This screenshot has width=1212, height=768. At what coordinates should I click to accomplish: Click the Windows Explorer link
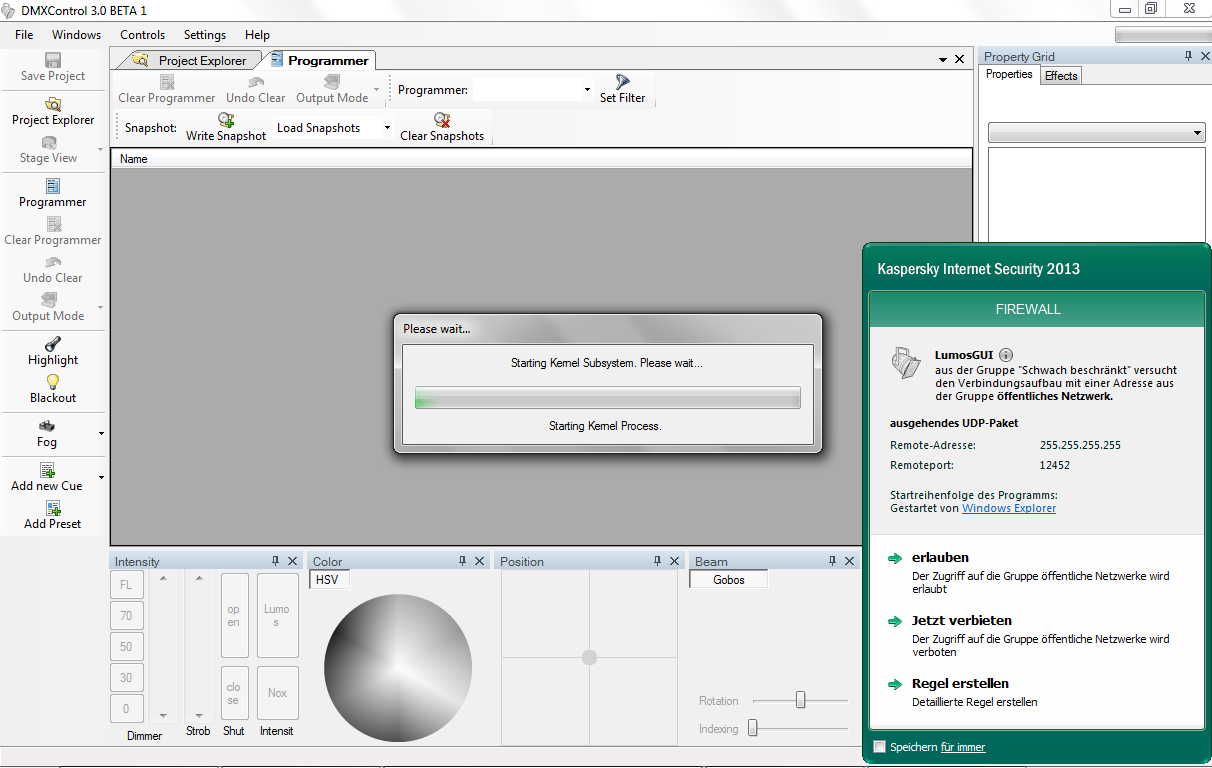click(x=1008, y=508)
